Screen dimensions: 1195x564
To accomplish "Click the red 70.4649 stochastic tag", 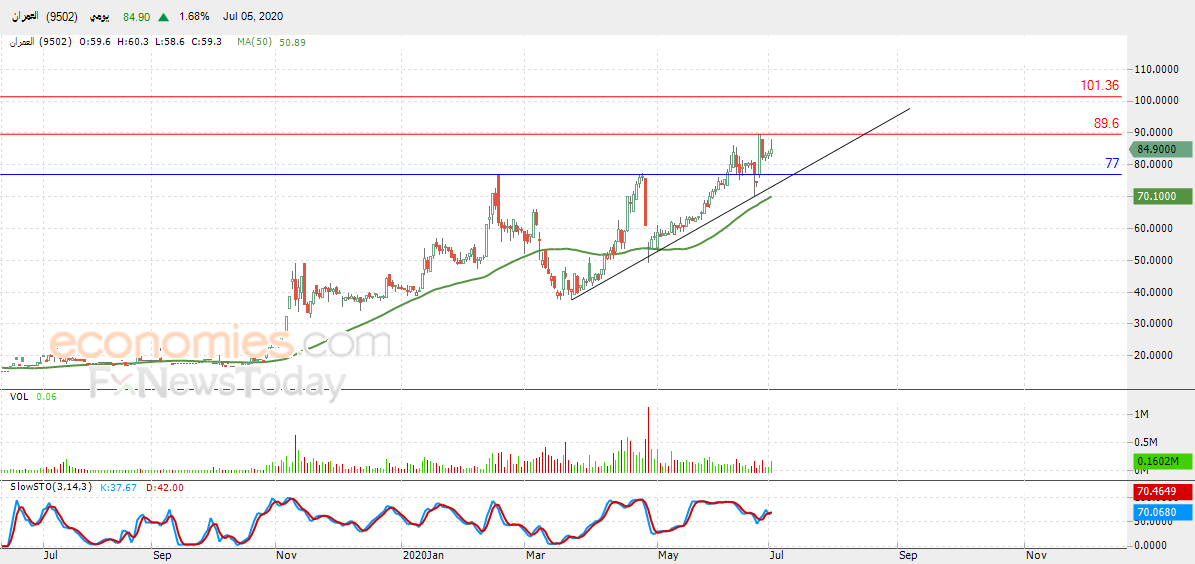I will 1161,492.
